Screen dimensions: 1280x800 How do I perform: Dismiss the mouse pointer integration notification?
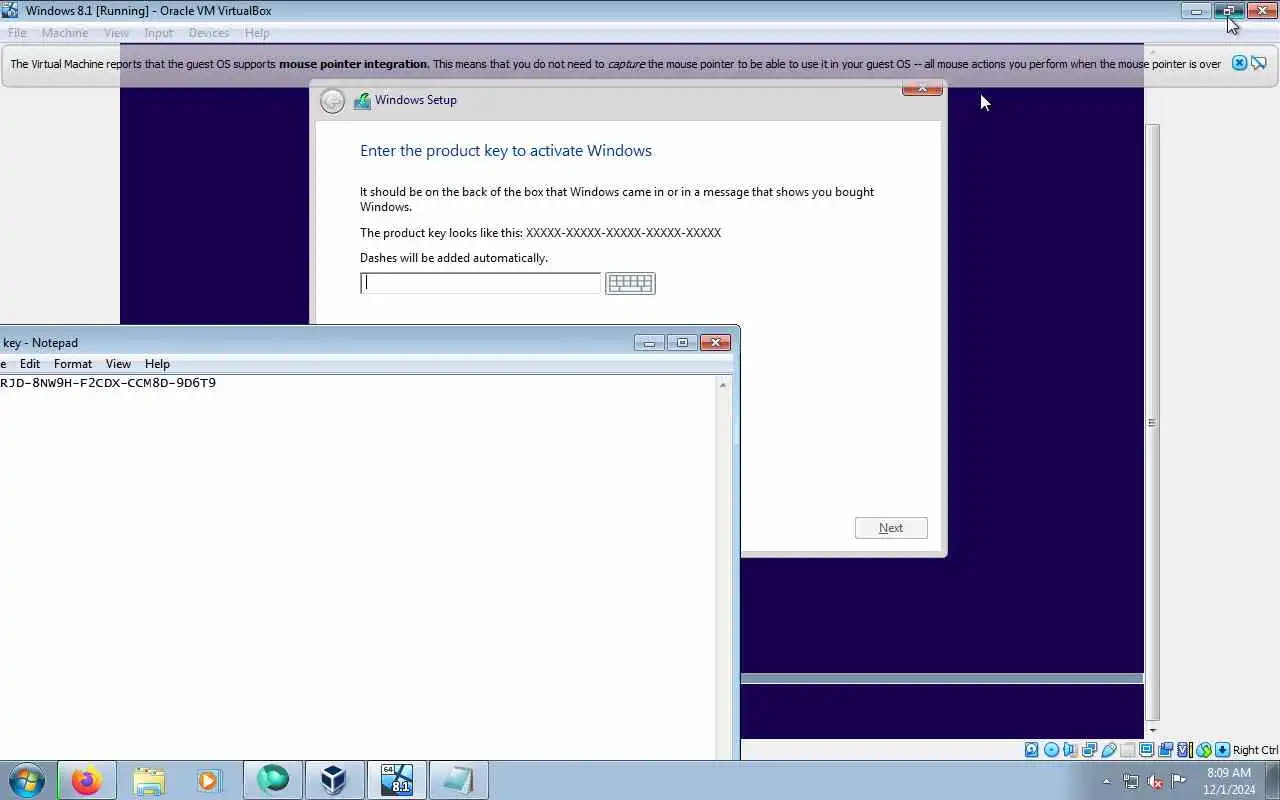[x=1239, y=63]
